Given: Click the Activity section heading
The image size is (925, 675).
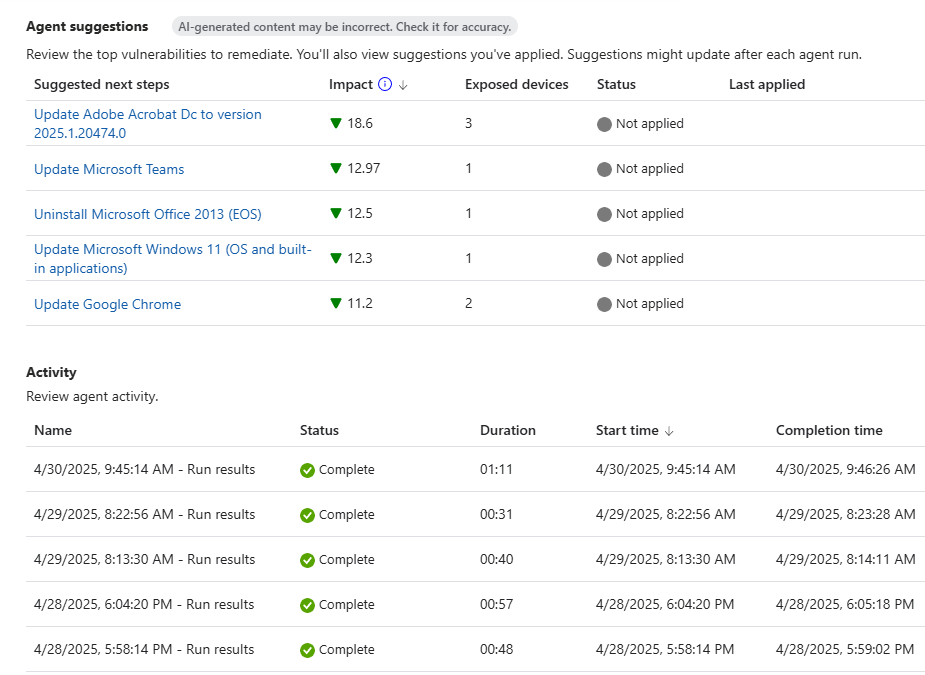Looking at the screenshot, I should [51, 372].
